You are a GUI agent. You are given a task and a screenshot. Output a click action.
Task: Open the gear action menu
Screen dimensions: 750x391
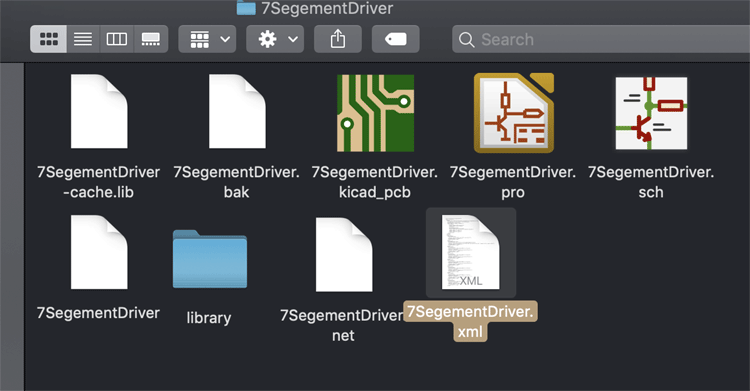point(275,39)
